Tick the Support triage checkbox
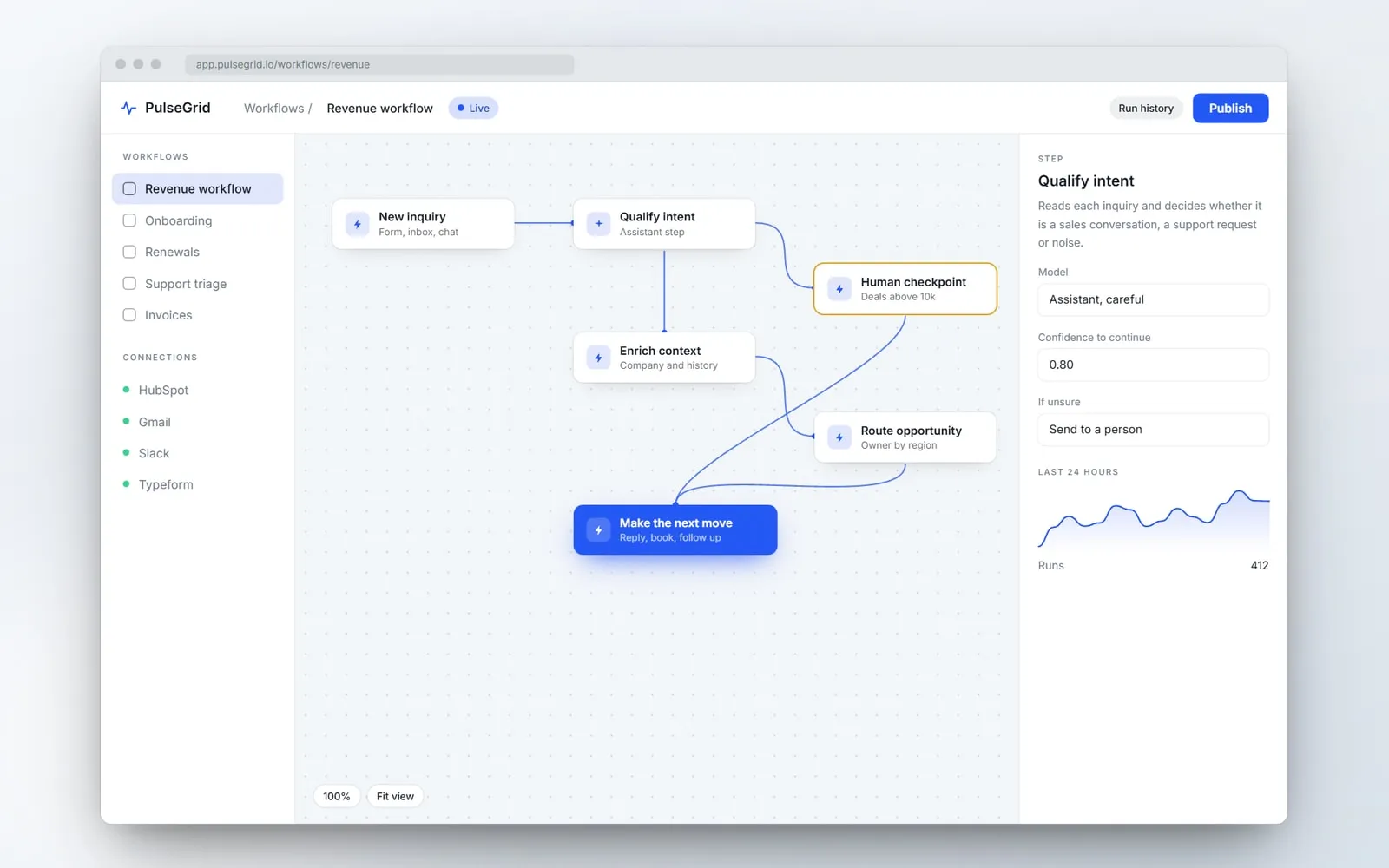This screenshot has width=1389, height=868. pyautogui.click(x=129, y=283)
